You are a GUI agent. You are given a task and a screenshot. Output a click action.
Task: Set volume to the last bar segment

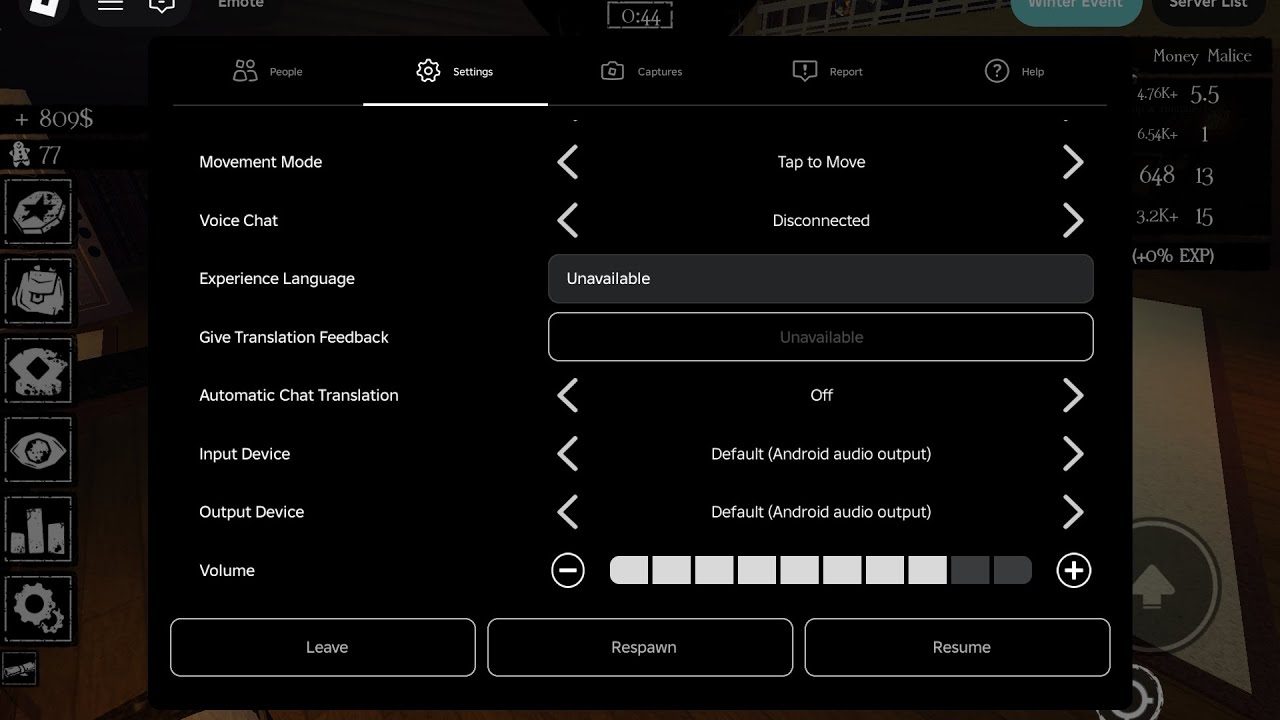(x=1013, y=570)
